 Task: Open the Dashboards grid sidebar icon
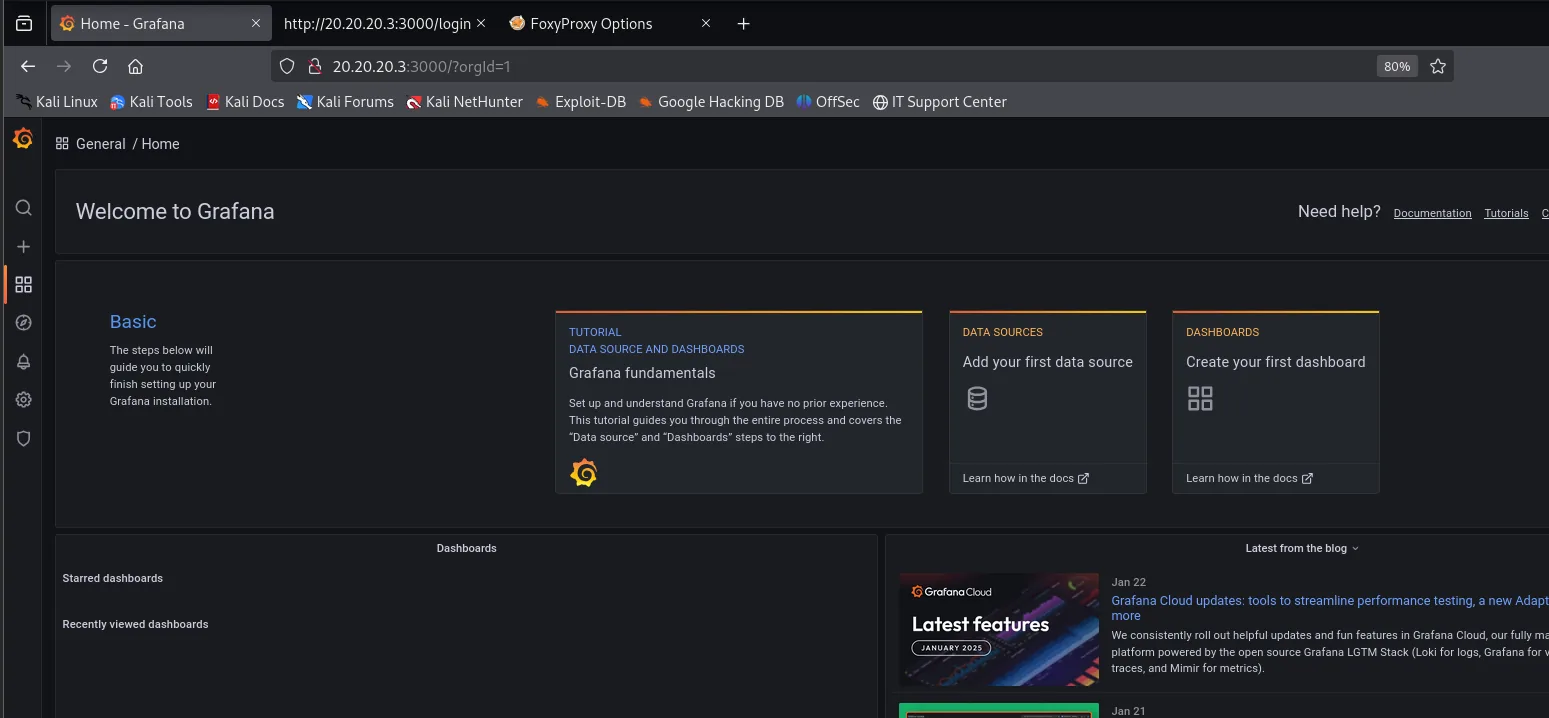click(23, 285)
